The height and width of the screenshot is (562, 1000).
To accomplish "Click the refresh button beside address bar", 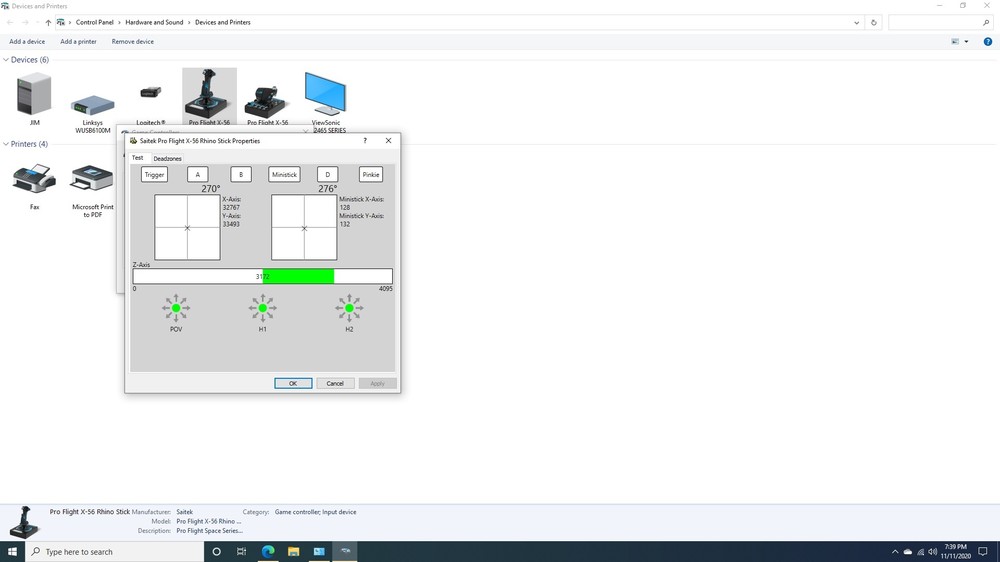I will click(x=874, y=22).
